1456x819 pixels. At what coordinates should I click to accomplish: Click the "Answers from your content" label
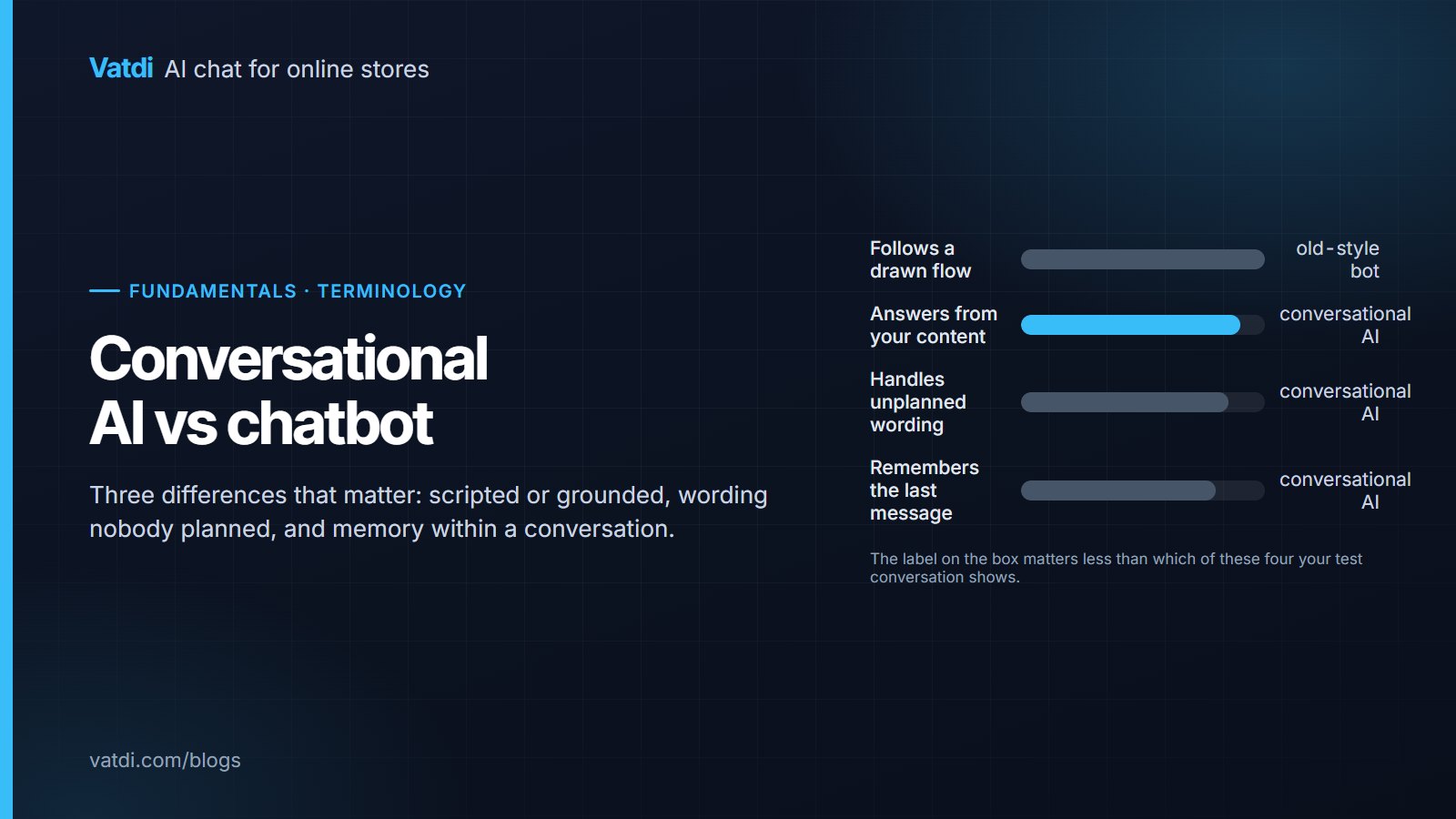point(934,325)
